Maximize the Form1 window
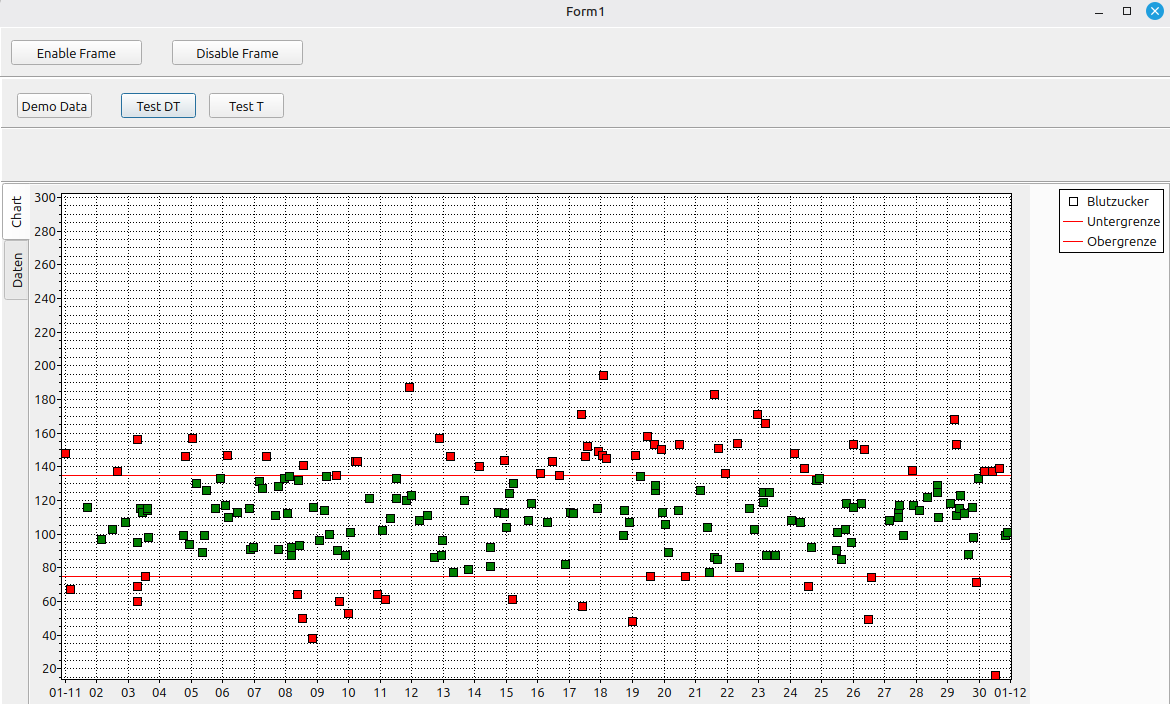Viewport: 1170px width, 704px height. pos(1127,12)
